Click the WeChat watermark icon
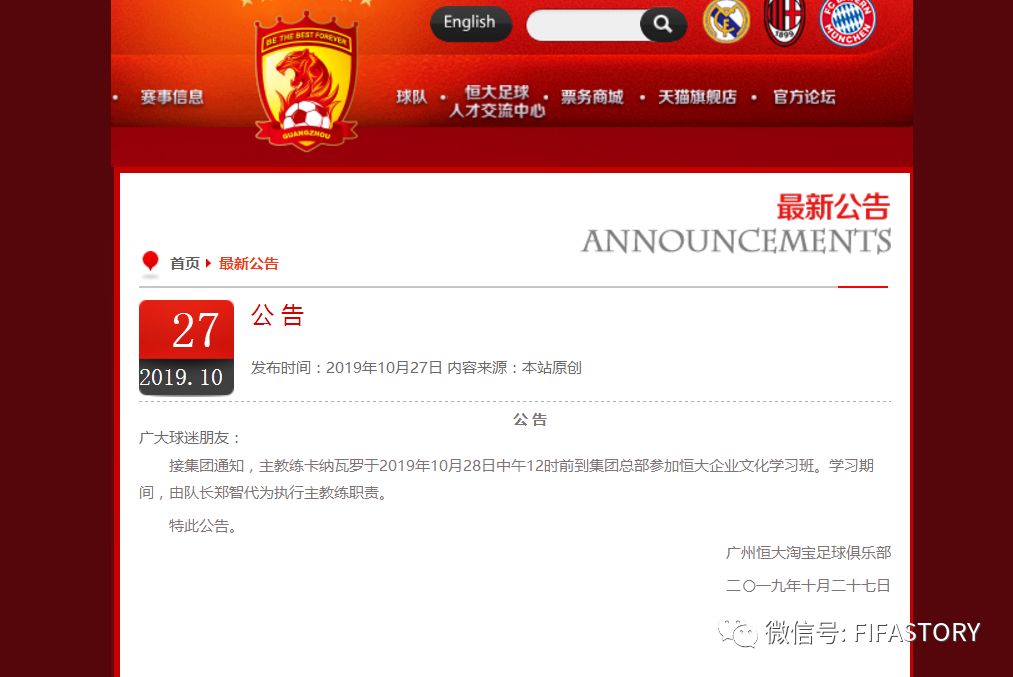This screenshot has height=677, width=1013. coord(737,632)
